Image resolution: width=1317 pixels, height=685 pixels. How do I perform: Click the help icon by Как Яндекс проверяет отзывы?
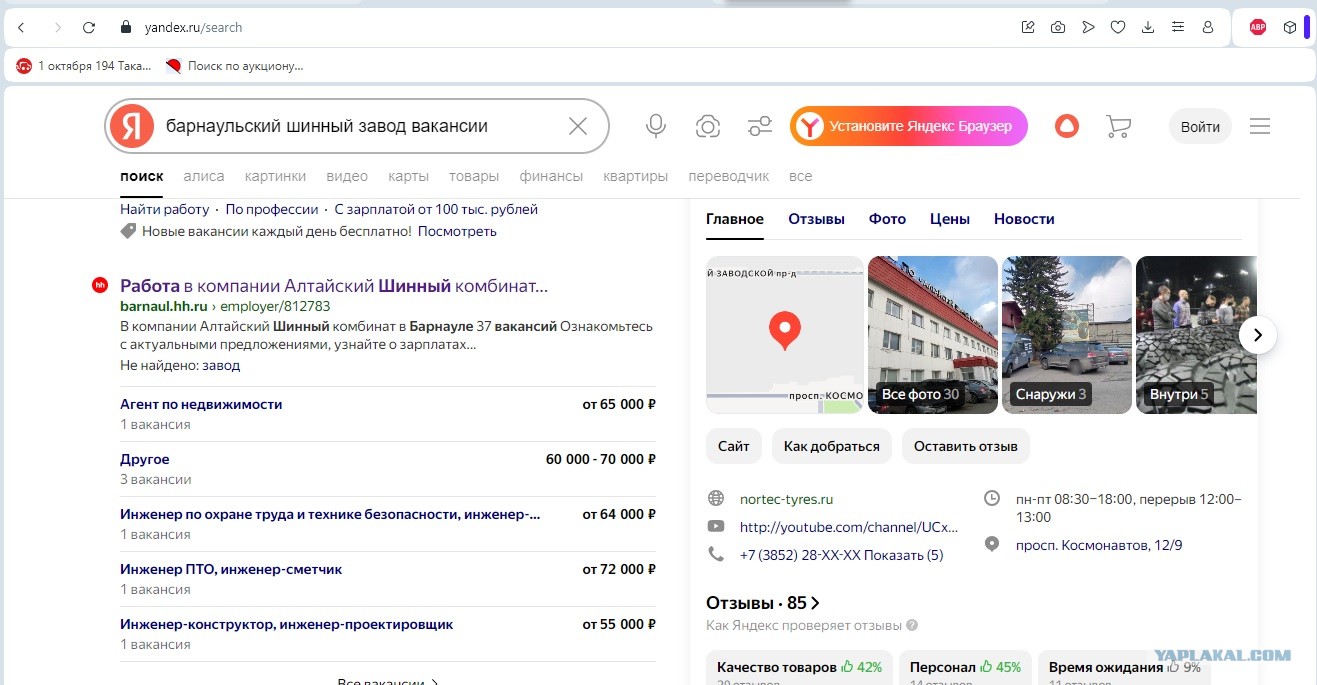click(911, 626)
